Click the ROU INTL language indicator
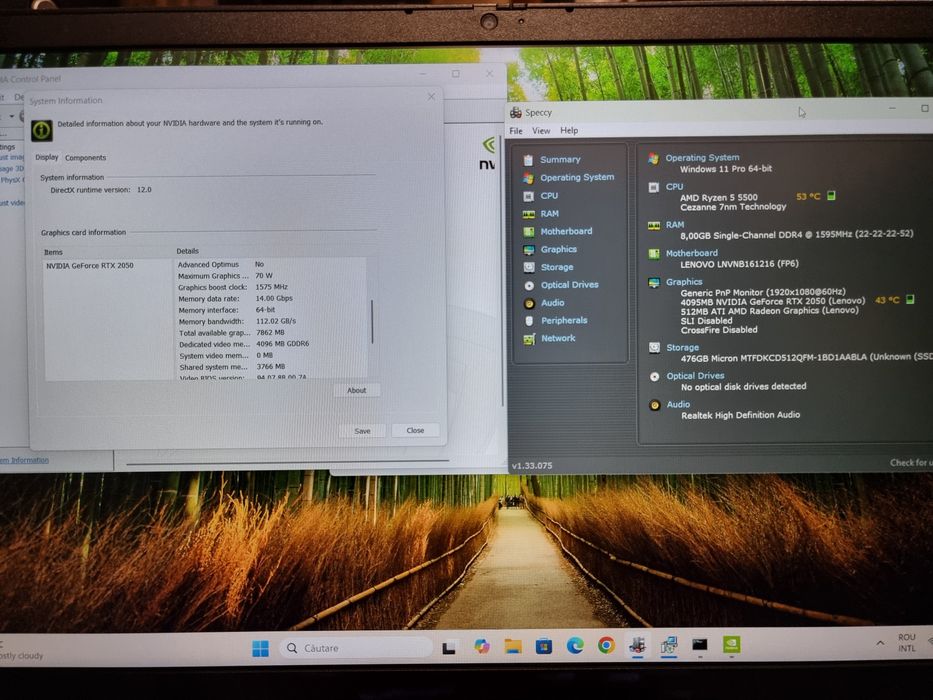Screen dimensions: 933x700 coord(907,643)
